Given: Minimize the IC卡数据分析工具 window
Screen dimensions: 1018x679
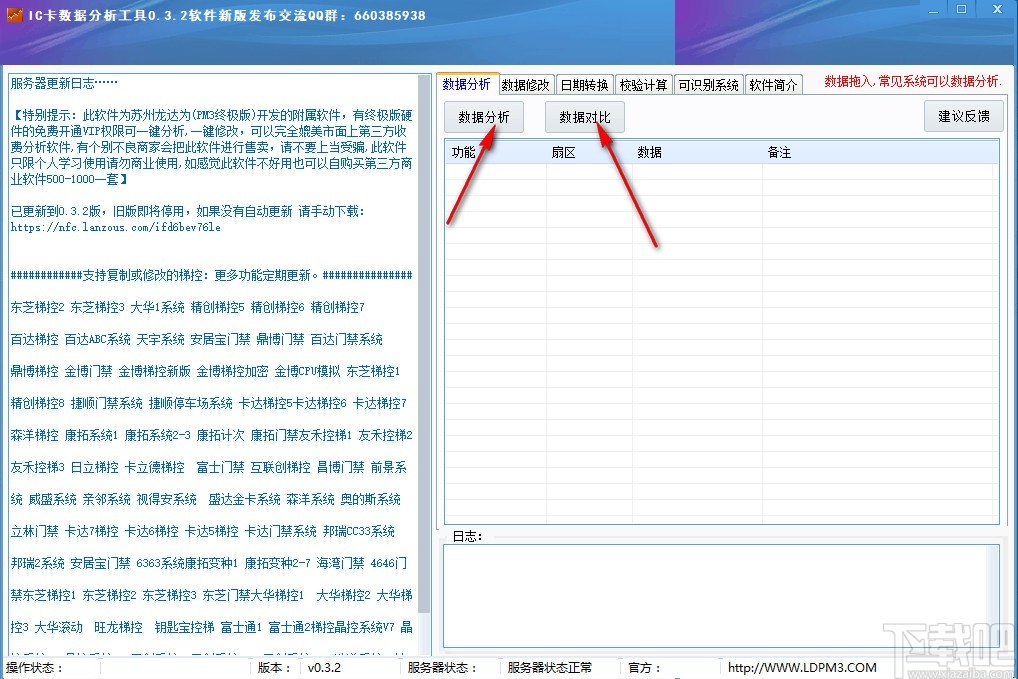Looking at the screenshot, I should point(933,10).
